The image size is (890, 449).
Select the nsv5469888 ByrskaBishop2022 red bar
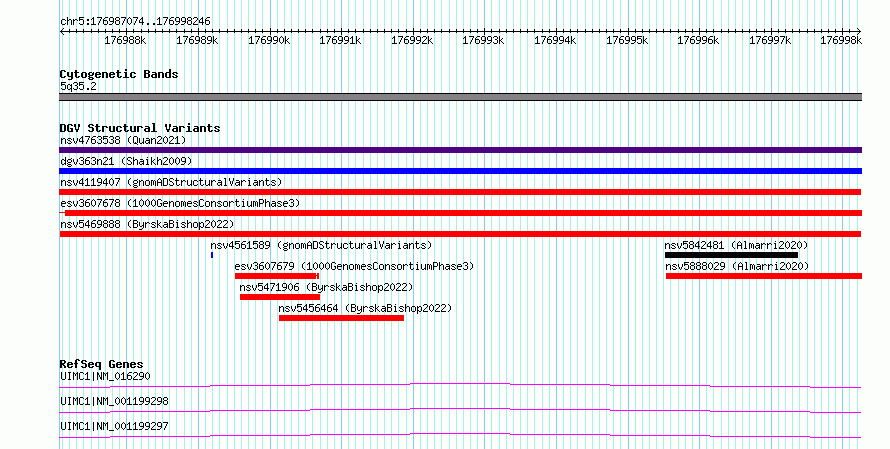pyautogui.click(x=460, y=234)
